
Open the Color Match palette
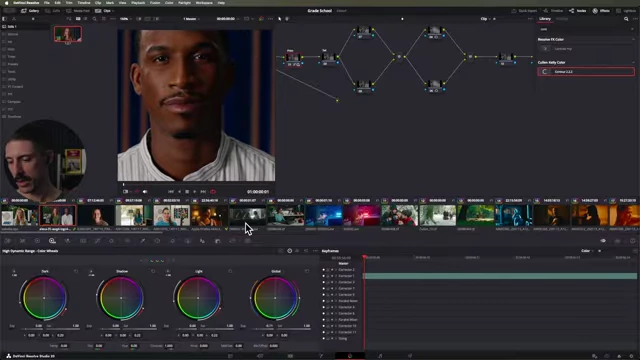[x=22, y=241]
